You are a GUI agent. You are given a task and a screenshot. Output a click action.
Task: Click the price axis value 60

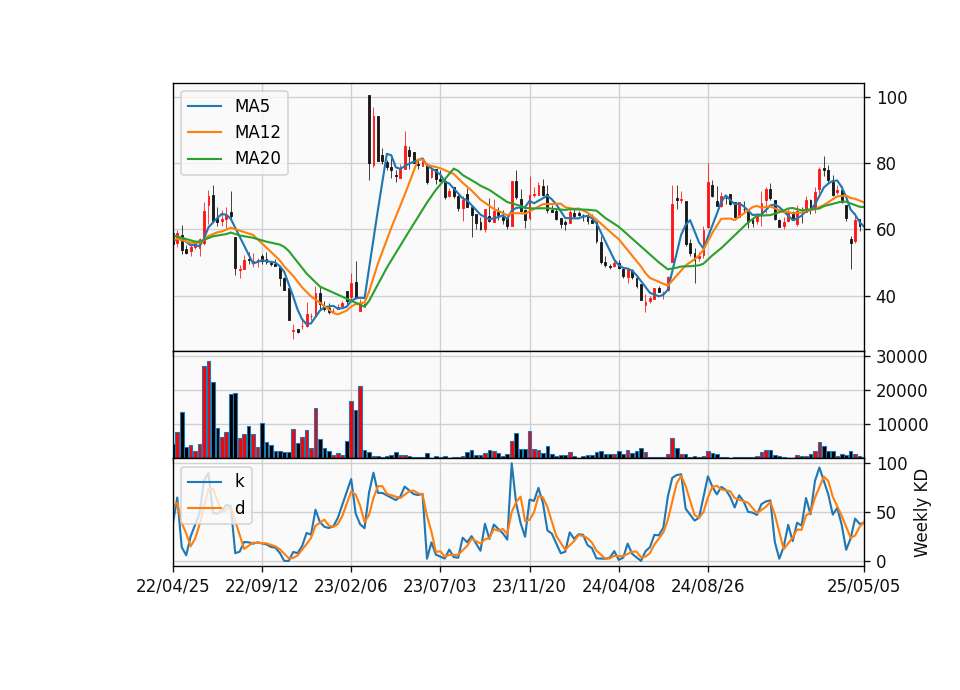coord(886,230)
